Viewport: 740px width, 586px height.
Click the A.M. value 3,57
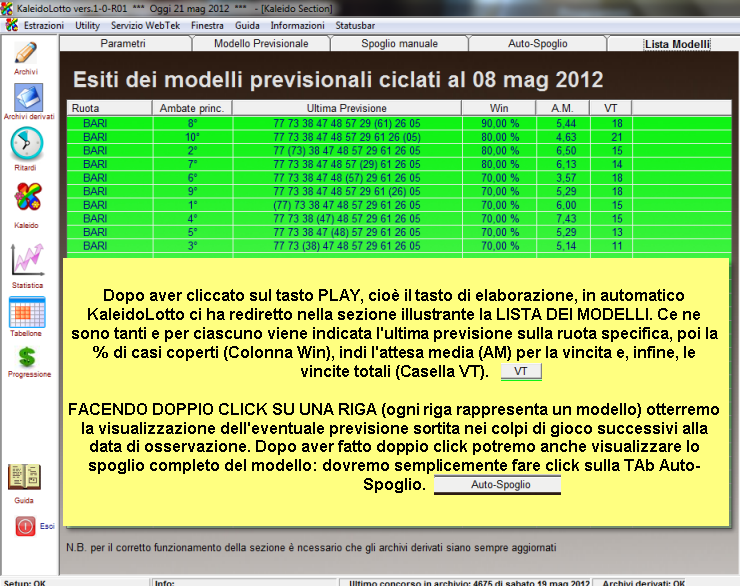click(x=565, y=178)
